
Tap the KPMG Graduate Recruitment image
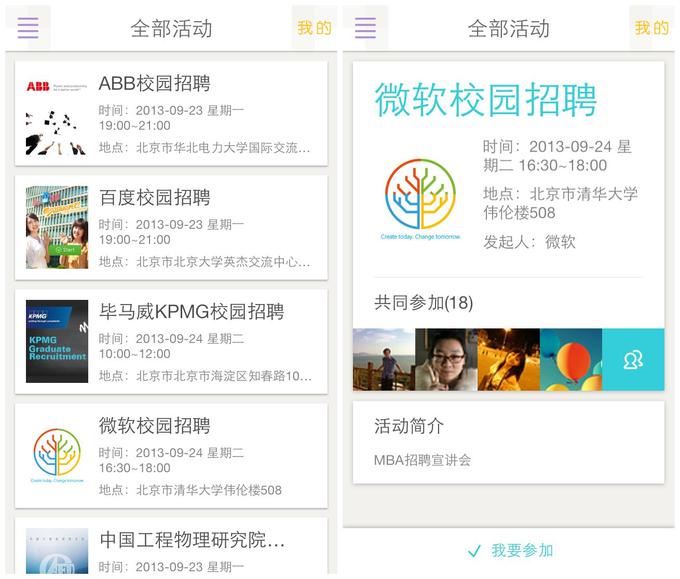click(57, 341)
